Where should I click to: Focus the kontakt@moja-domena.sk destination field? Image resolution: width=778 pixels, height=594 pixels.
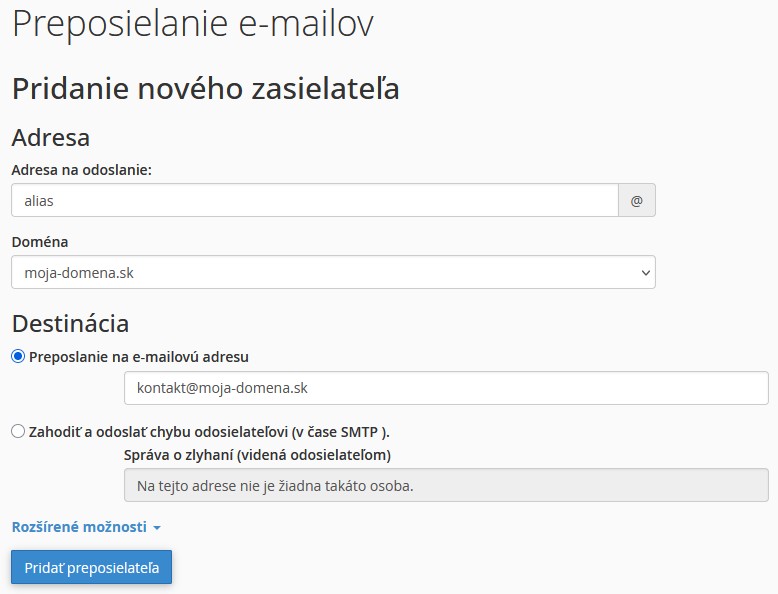coord(445,388)
